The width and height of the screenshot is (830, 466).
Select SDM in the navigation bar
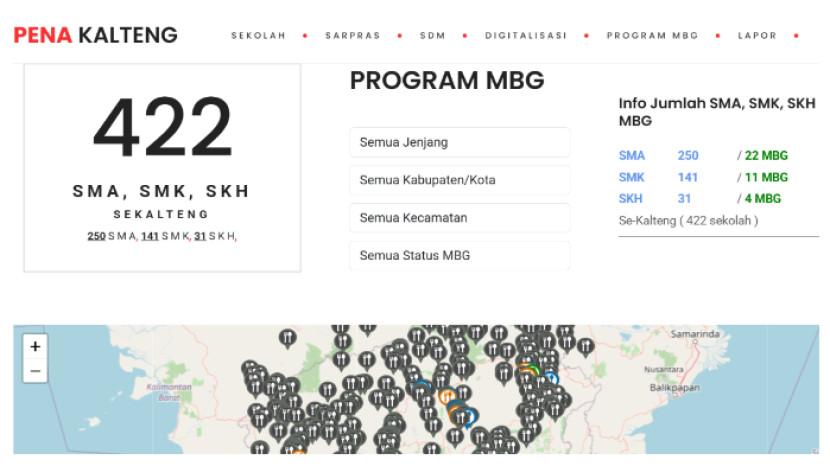[x=432, y=36]
